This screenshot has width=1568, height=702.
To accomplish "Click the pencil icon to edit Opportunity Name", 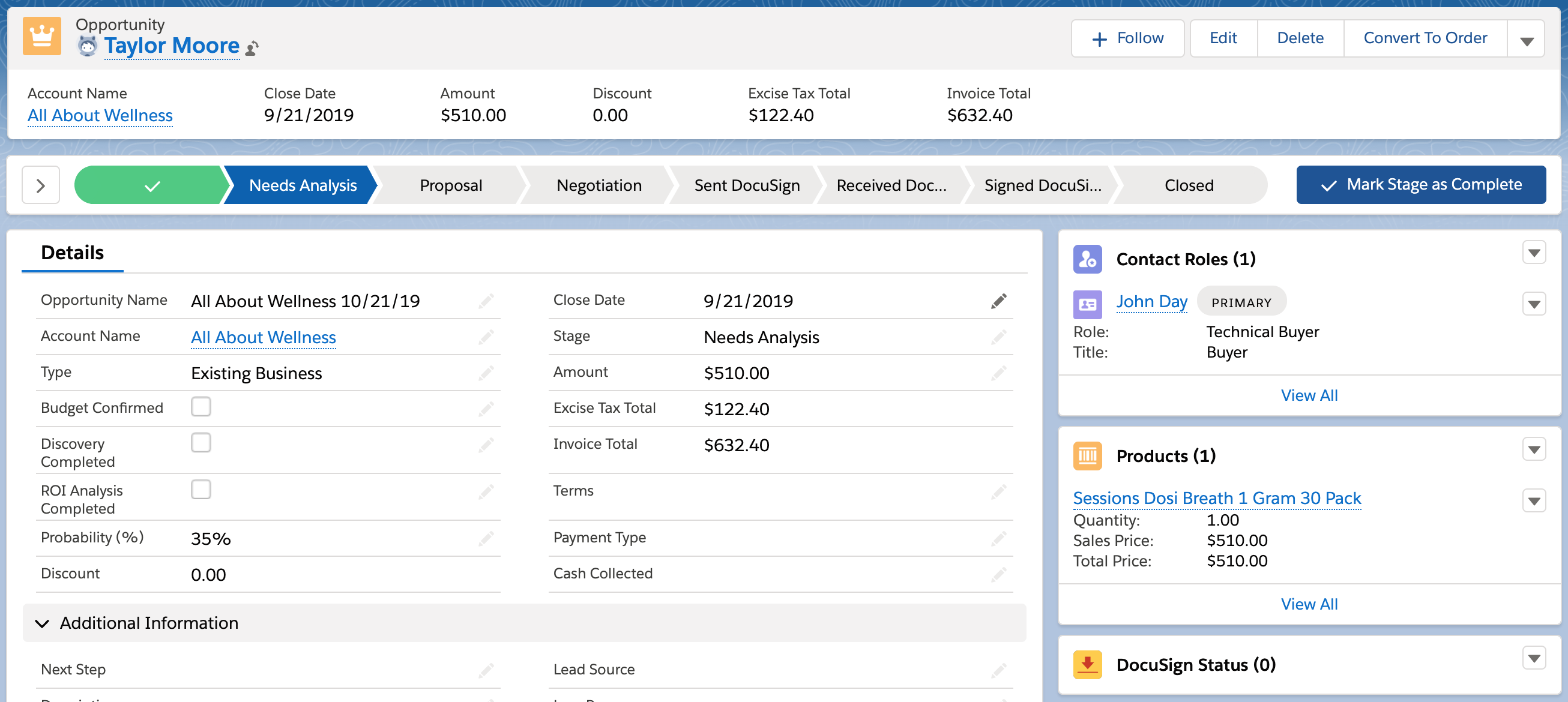I will (x=486, y=301).
